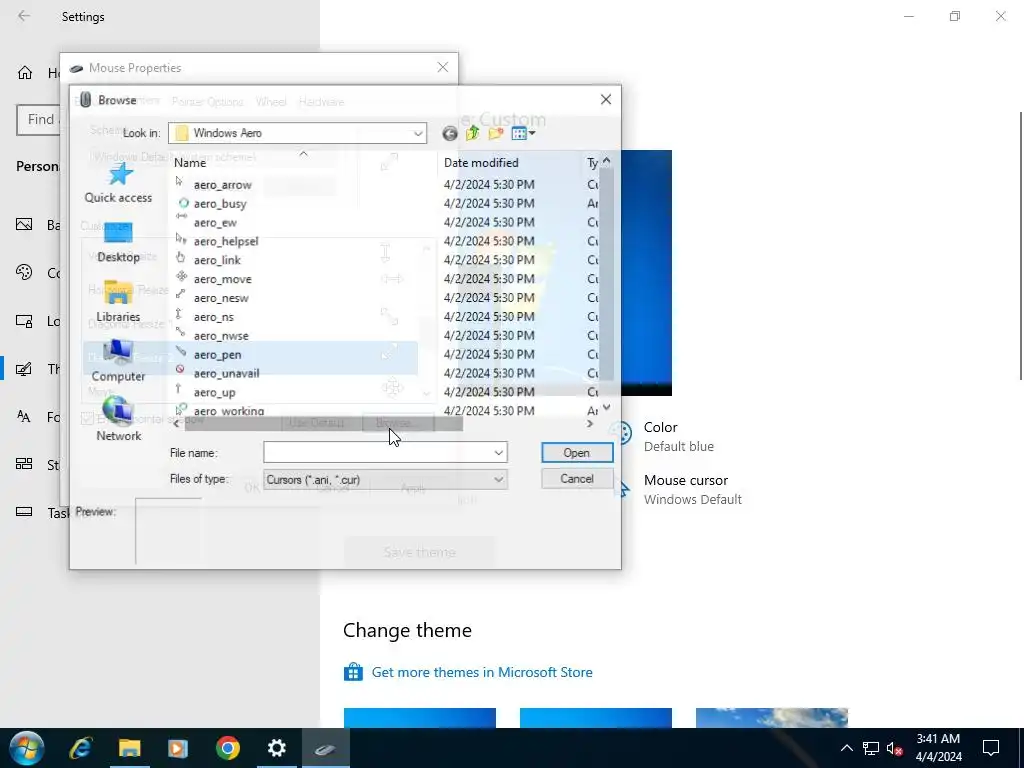Viewport: 1024px width, 768px height.
Task: Open File Explorer from taskbar
Action: [x=129, y=748]
